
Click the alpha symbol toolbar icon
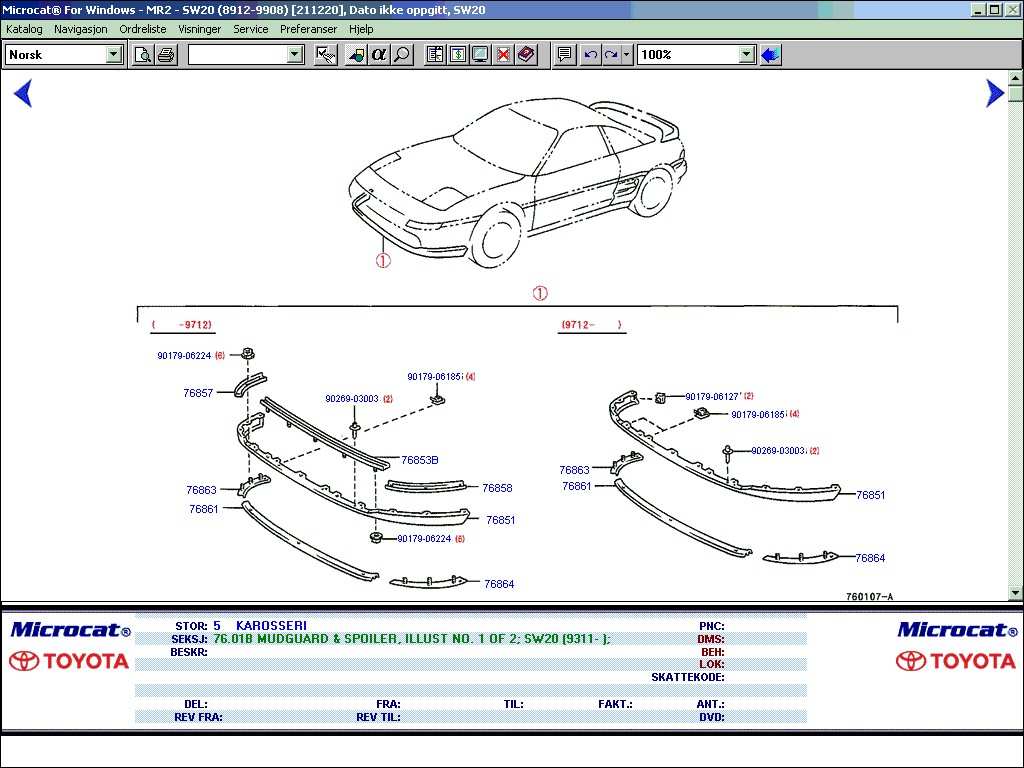pyautogui.click(x=379, y=54)
